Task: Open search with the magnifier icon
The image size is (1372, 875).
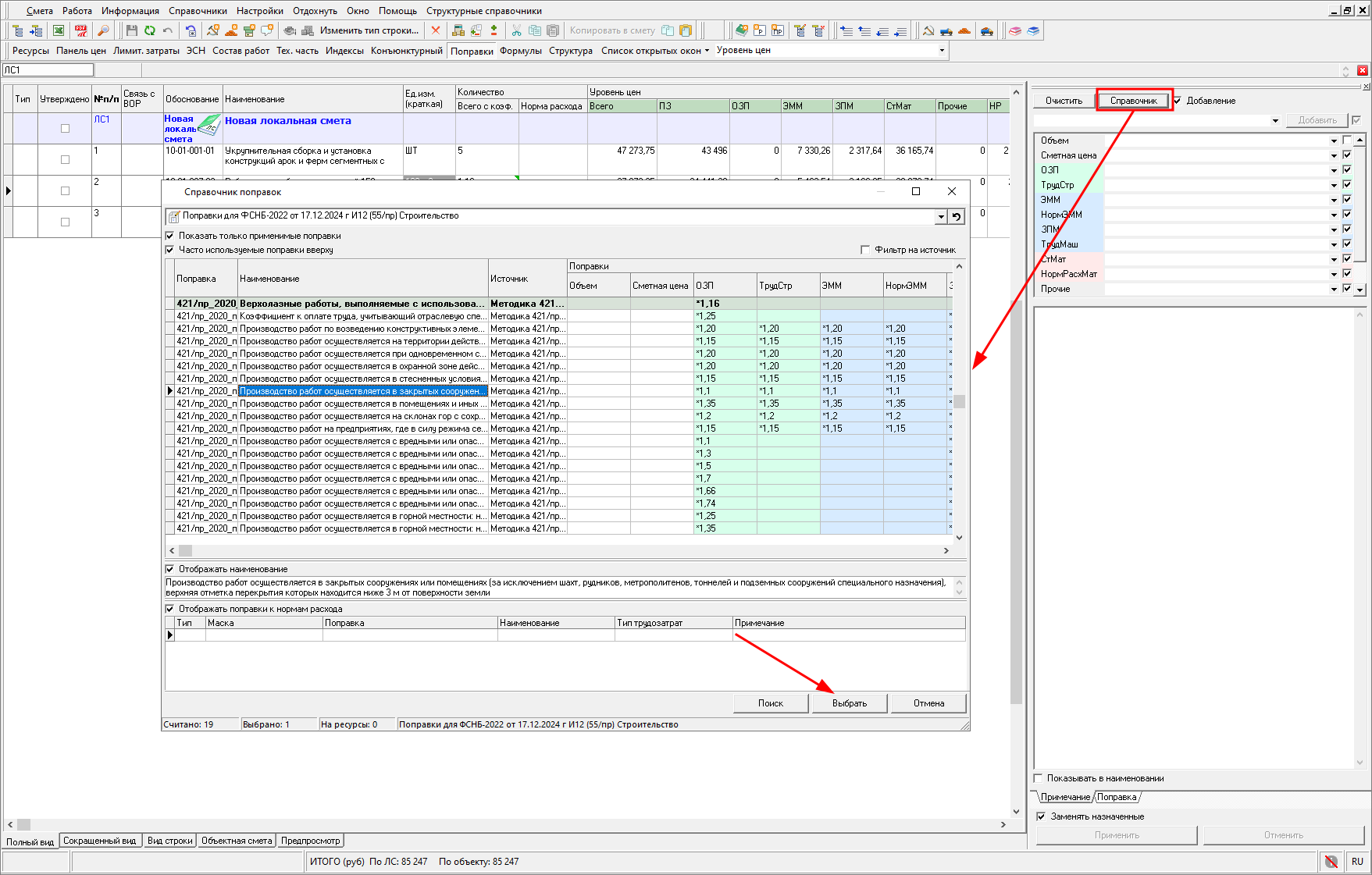Action: point(103,30)
